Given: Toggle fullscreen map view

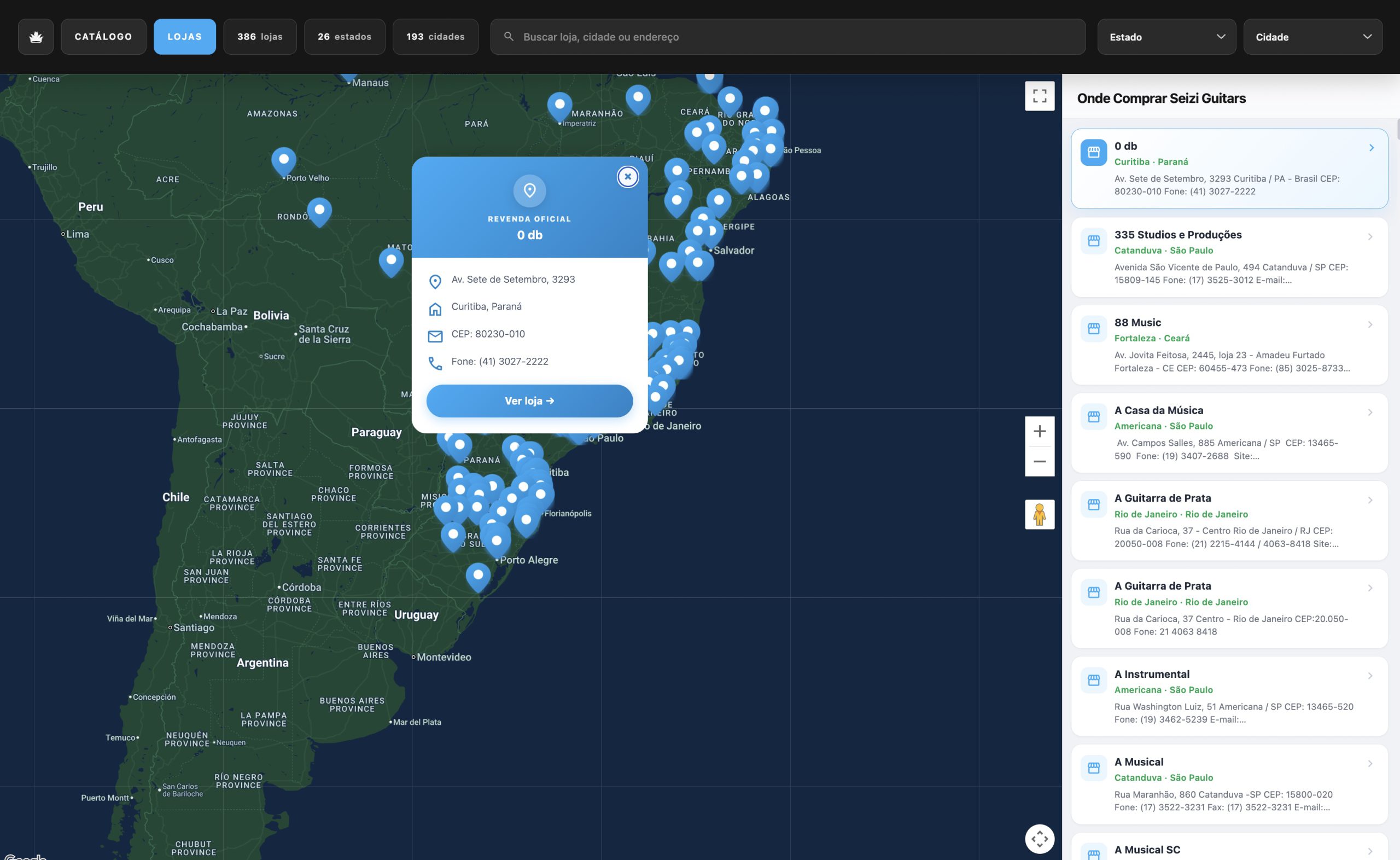Looking at the screenshot, I should (x=1039, y=96).
